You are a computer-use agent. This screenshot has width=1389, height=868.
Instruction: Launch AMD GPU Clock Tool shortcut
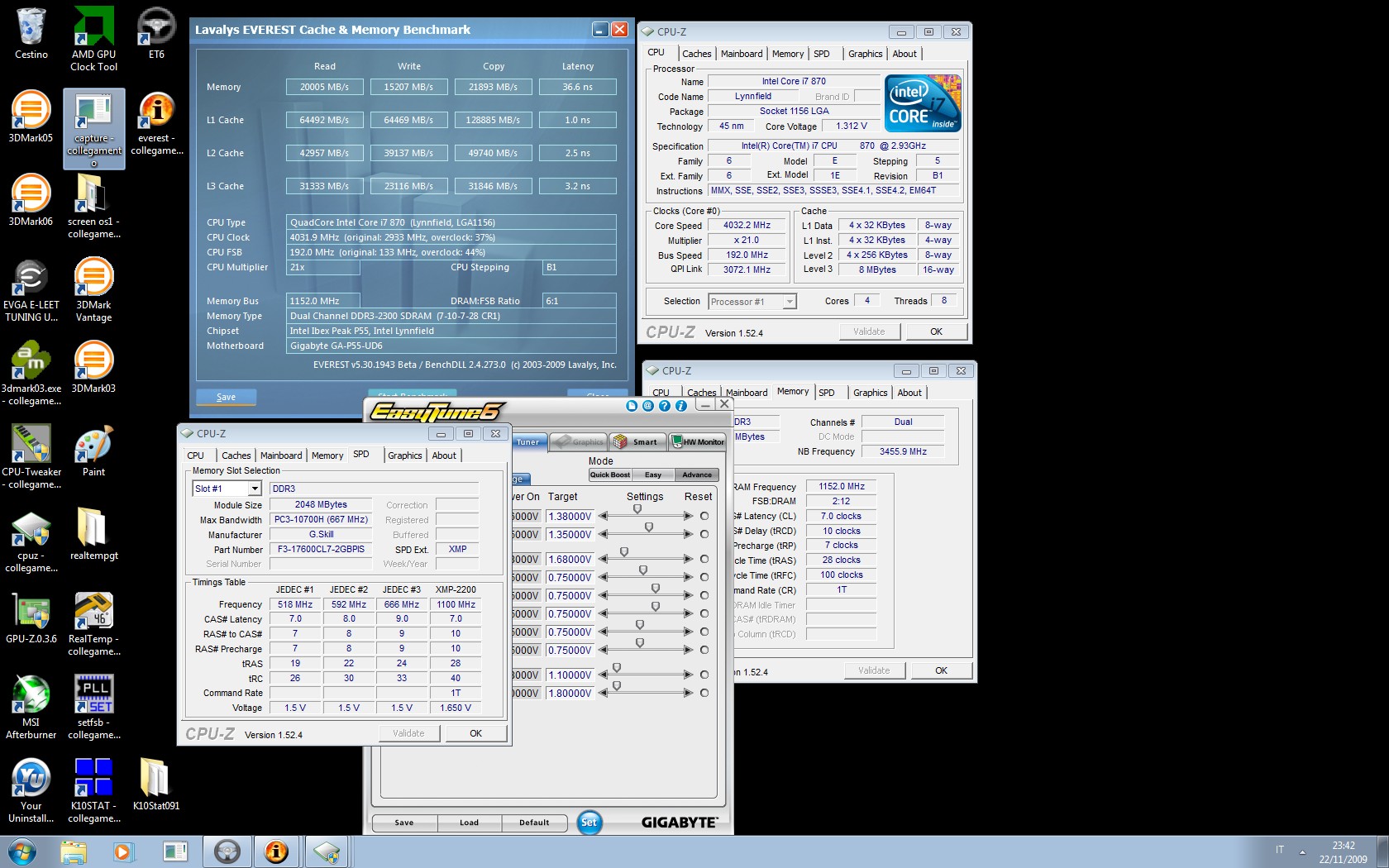click(94, 39)
